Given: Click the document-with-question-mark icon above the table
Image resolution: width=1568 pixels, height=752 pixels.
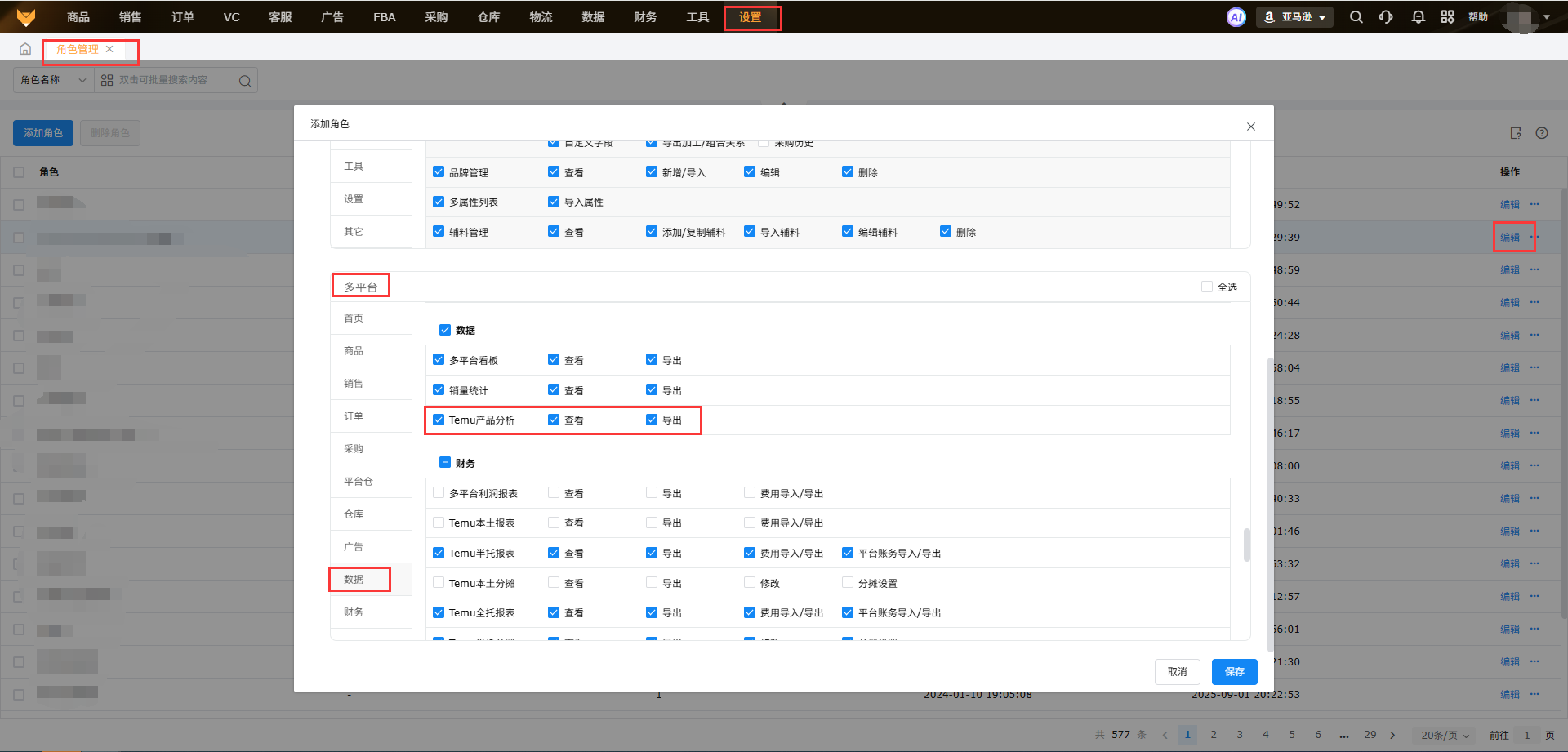Looking at the screenshot, I should tap(1516, 133).
